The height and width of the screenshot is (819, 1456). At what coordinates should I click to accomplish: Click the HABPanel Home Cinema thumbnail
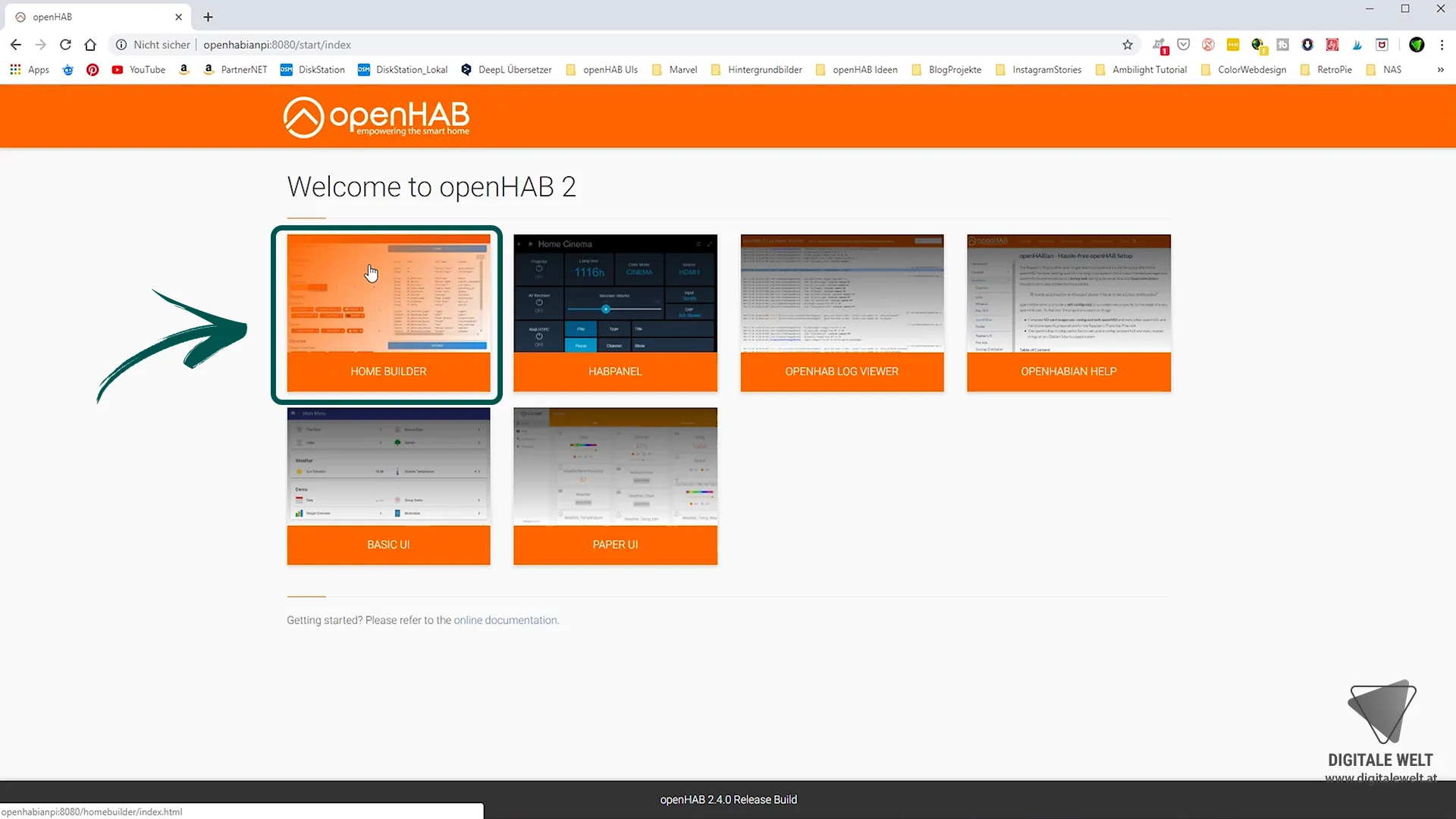615,293
